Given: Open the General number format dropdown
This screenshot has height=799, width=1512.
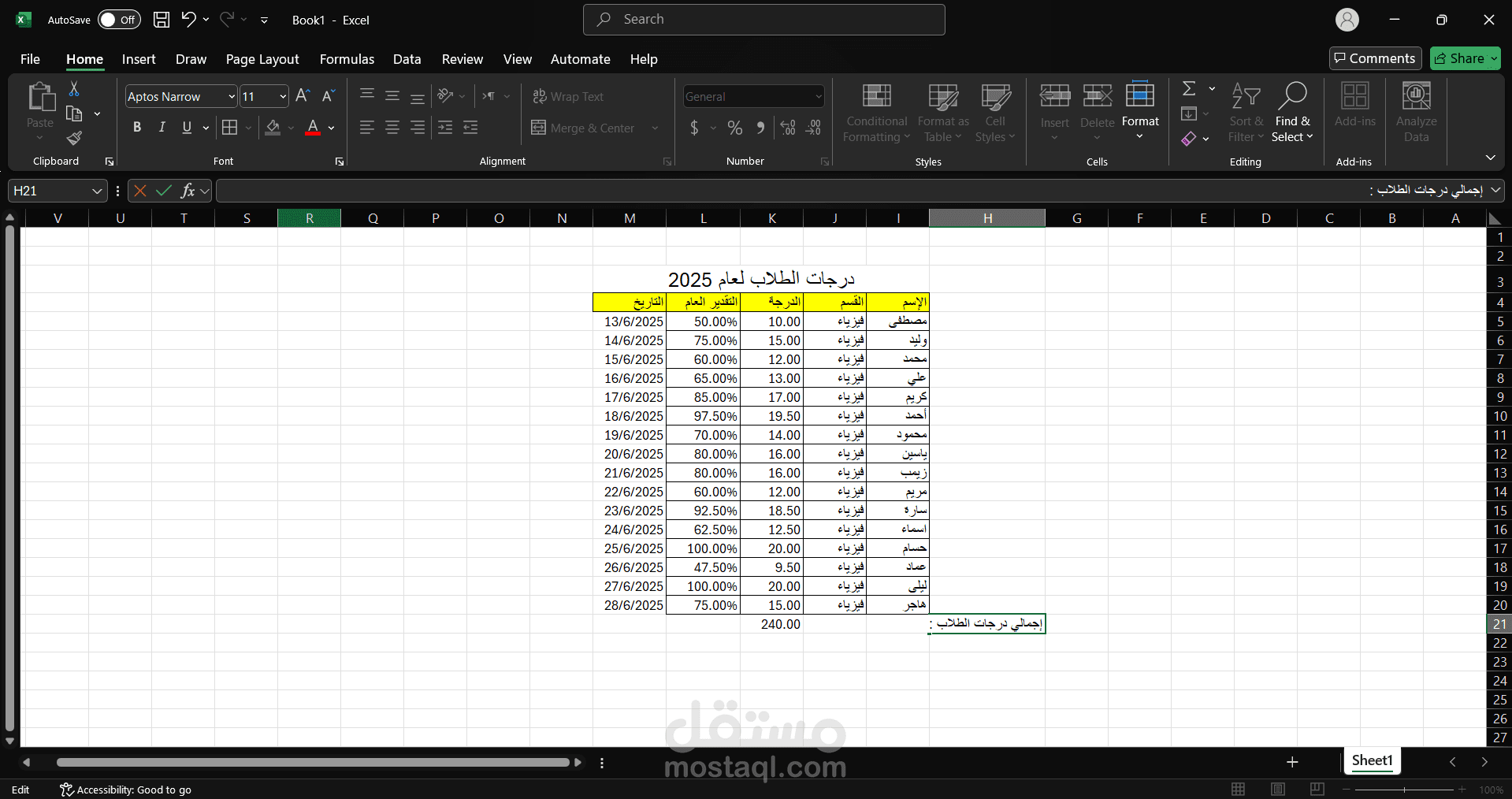Looking at the screenshot, I should (819, 96).
